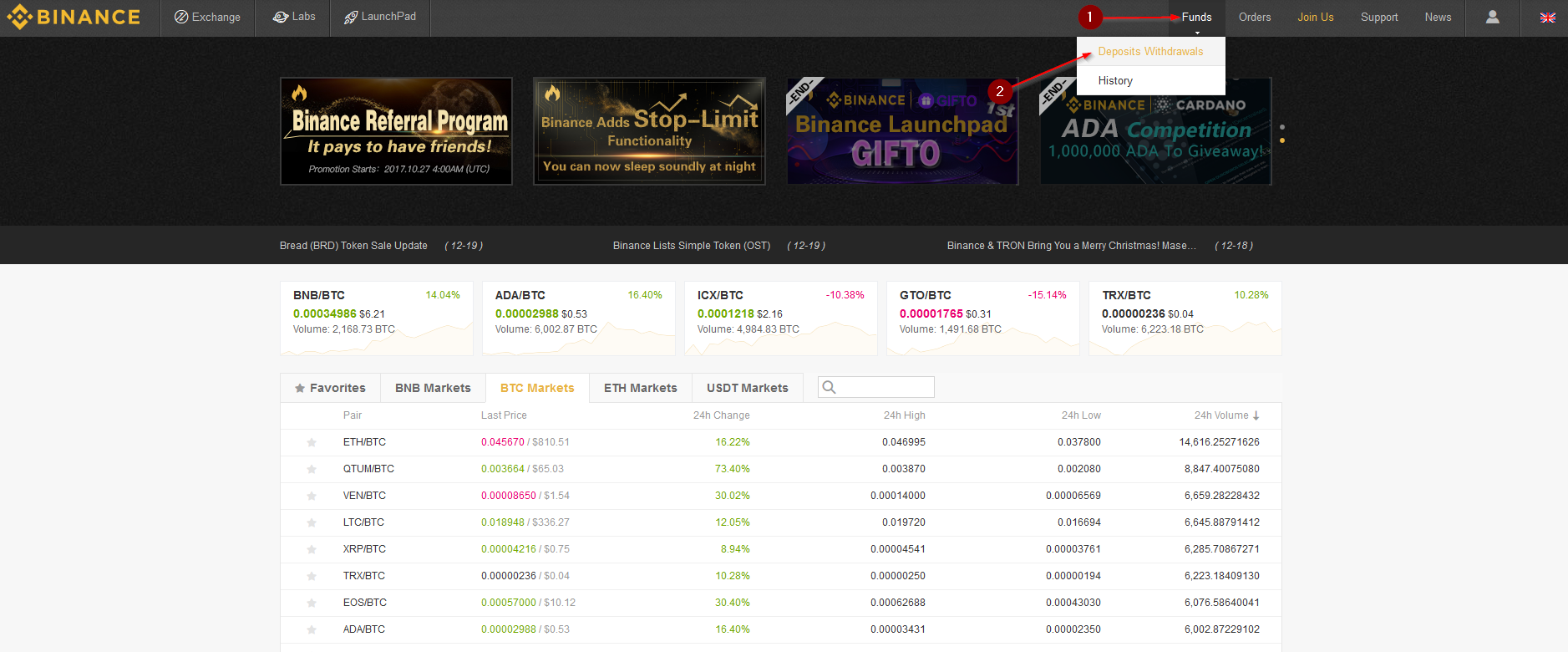The image size is (1568, 652).
Task: Open the ADA/BTC ticker card
Action: 579,318
